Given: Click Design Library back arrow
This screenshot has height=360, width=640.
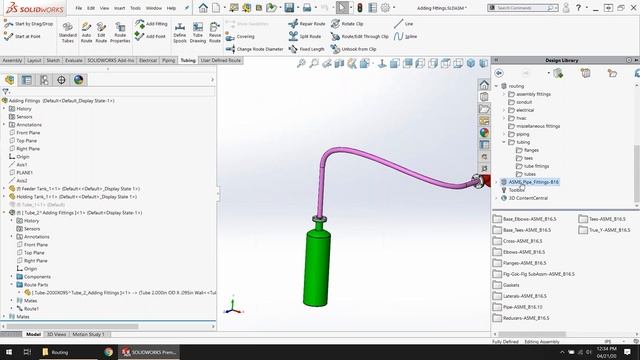Looking at the screenshot, I should click(x=499, y=73).
